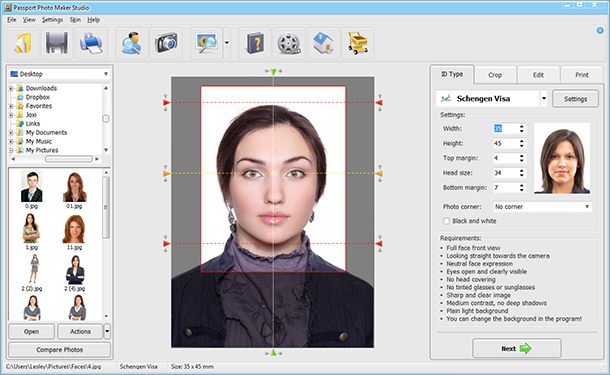Select left red top-of-head line marker
This screenshot has height=375, width=610.
(x=167, y=103)
